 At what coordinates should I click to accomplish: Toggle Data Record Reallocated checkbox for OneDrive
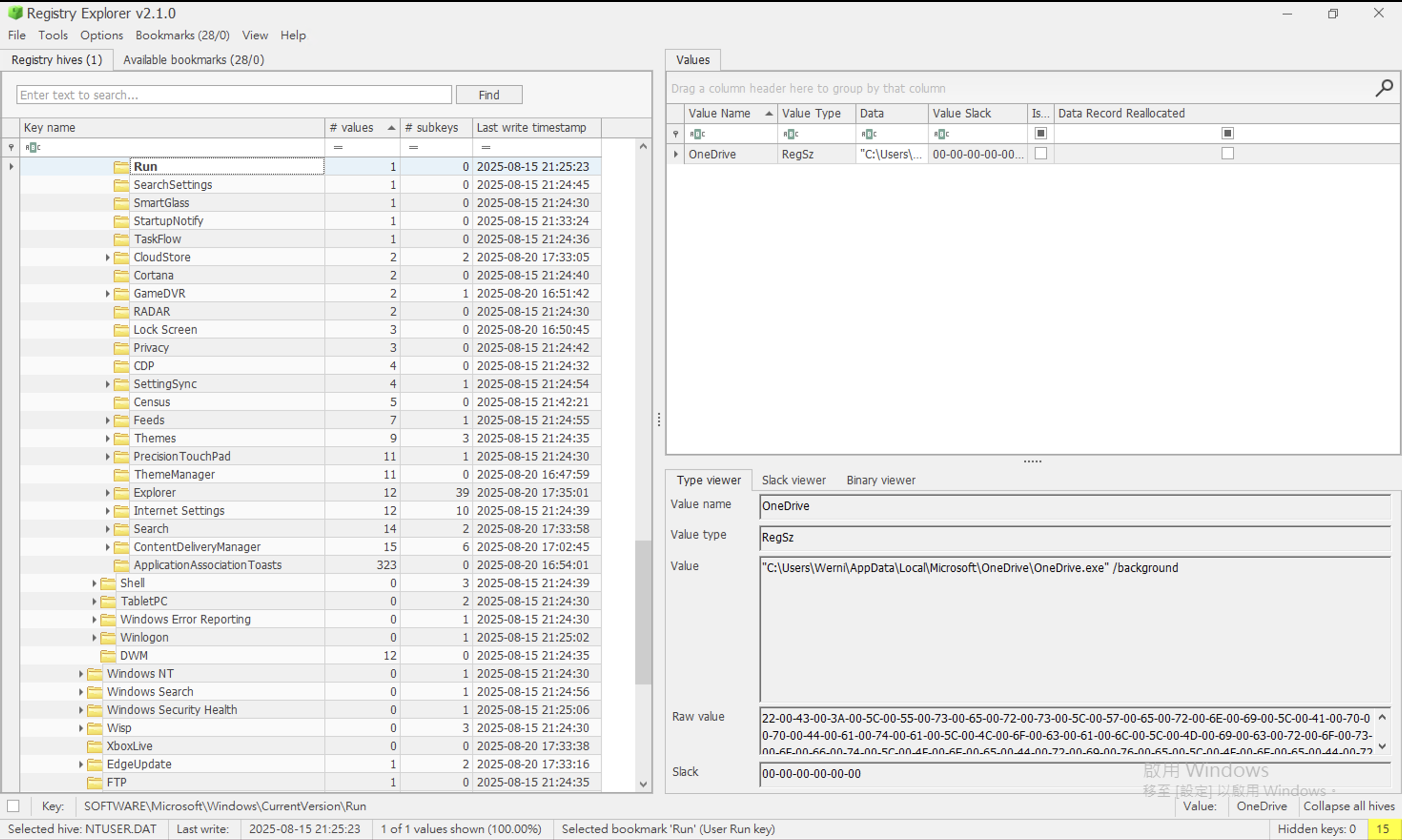1227,154
